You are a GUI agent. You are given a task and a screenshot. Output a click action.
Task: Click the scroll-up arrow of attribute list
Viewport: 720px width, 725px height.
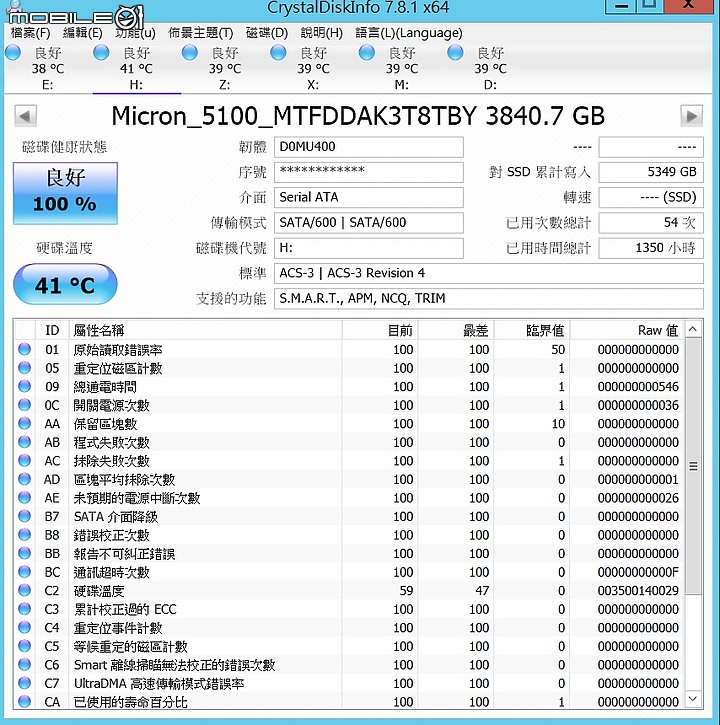pos(693,329)
